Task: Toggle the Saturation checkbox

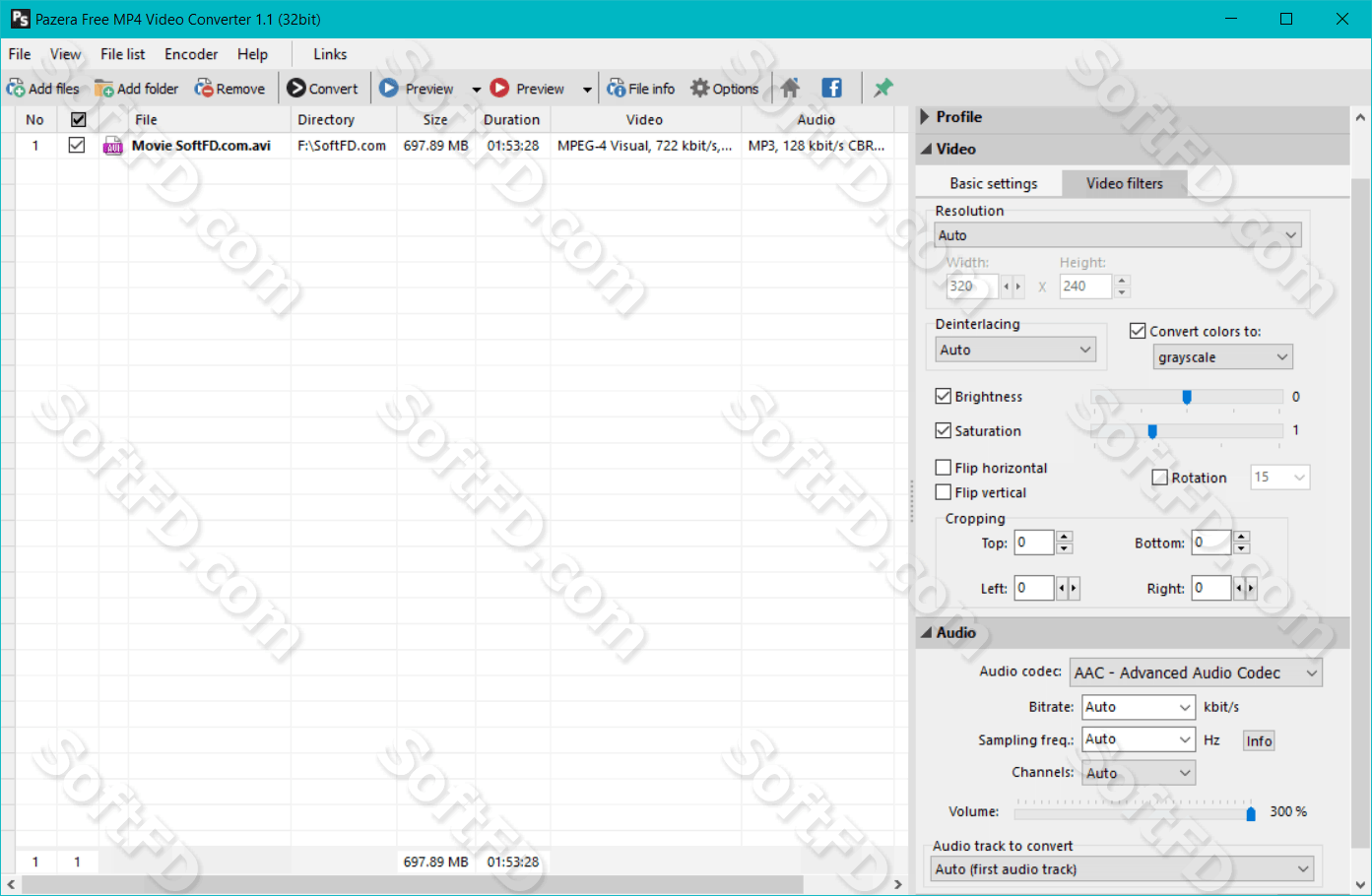Action: pos(943,430)
